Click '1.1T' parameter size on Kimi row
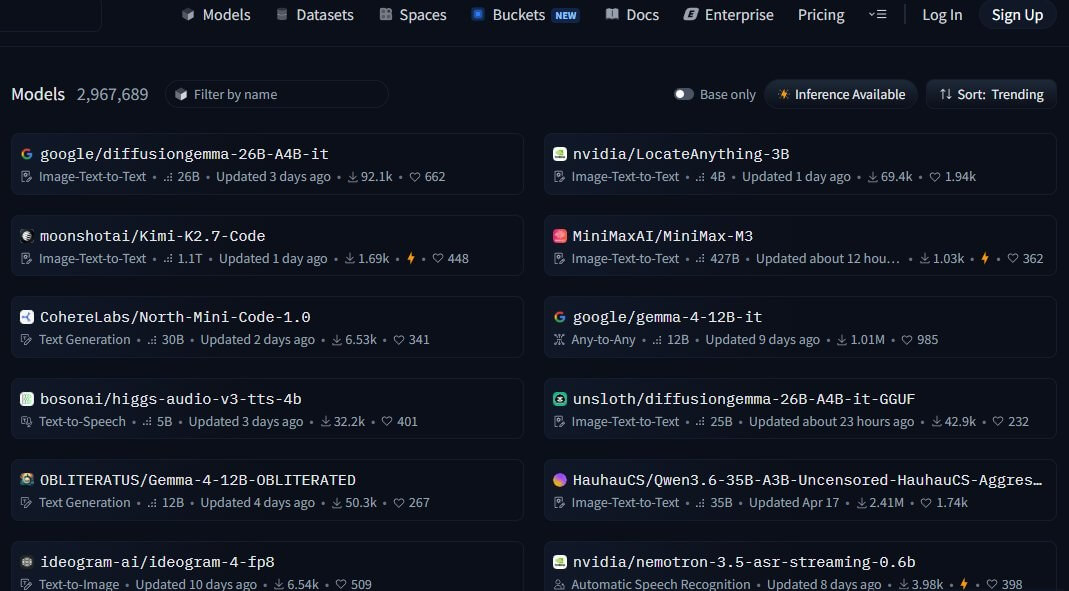This screenshot has height=591, width=1069. (x=190, y=258)
